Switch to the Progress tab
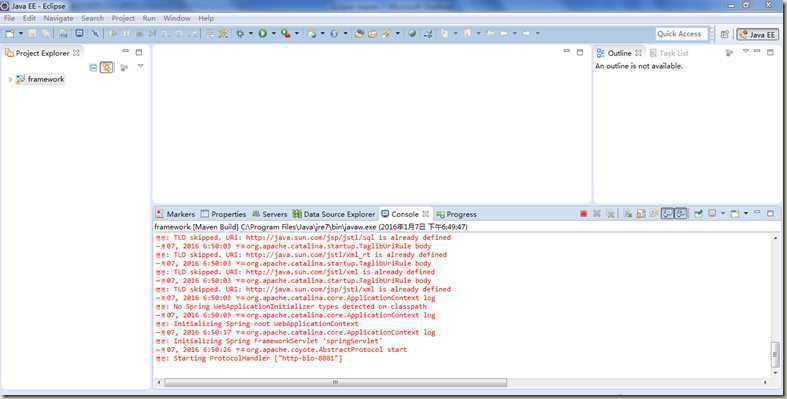Viewport: 787px width, 399px height. tap(457, 214)
